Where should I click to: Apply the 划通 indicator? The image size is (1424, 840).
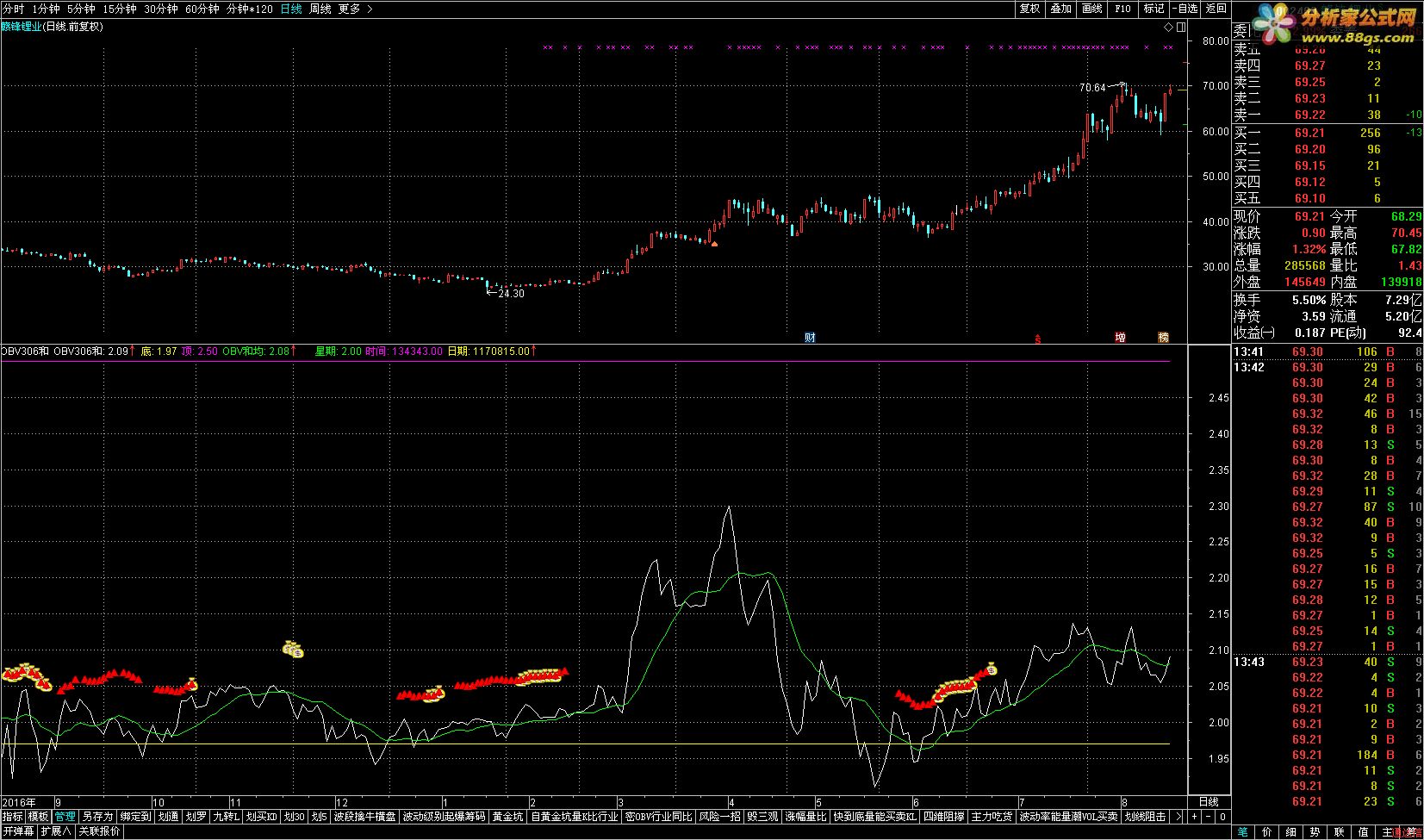tap(168, 817)
